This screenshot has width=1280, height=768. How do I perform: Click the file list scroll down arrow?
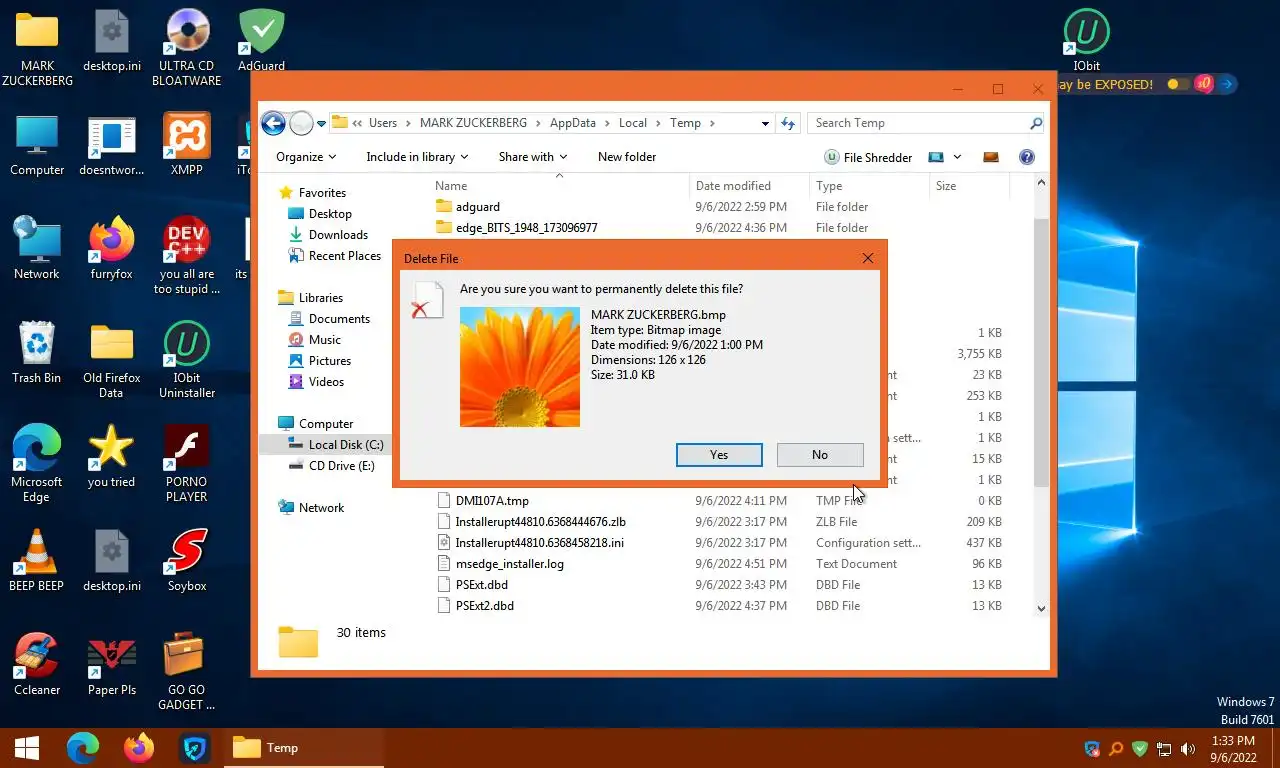point(1041,607)
